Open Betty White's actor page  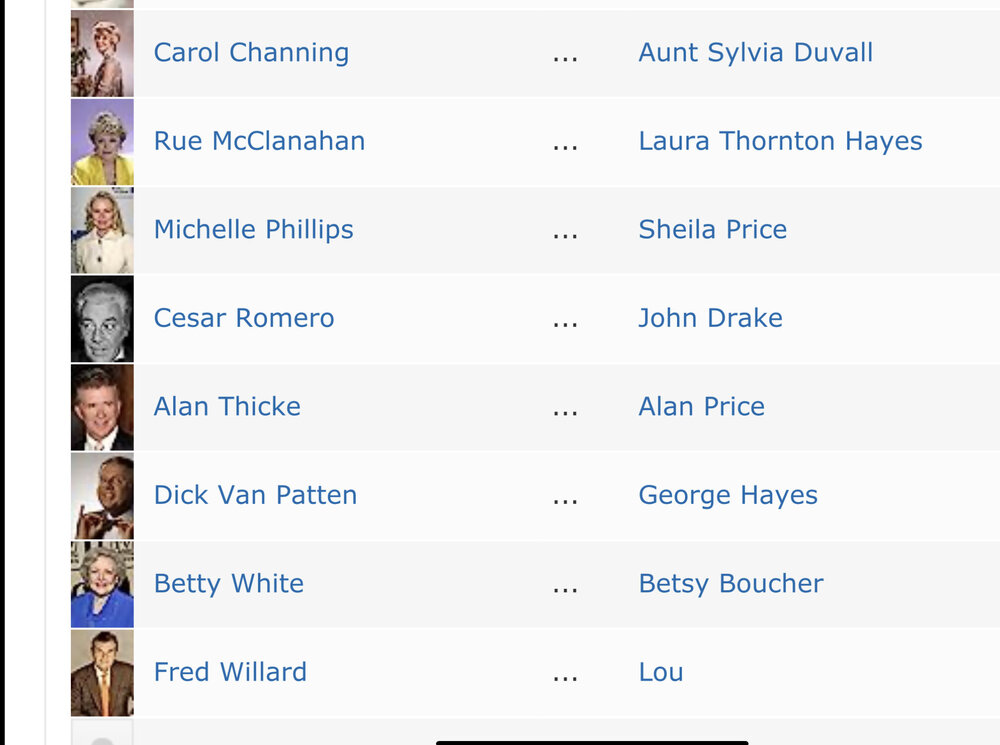click(229, 584)
